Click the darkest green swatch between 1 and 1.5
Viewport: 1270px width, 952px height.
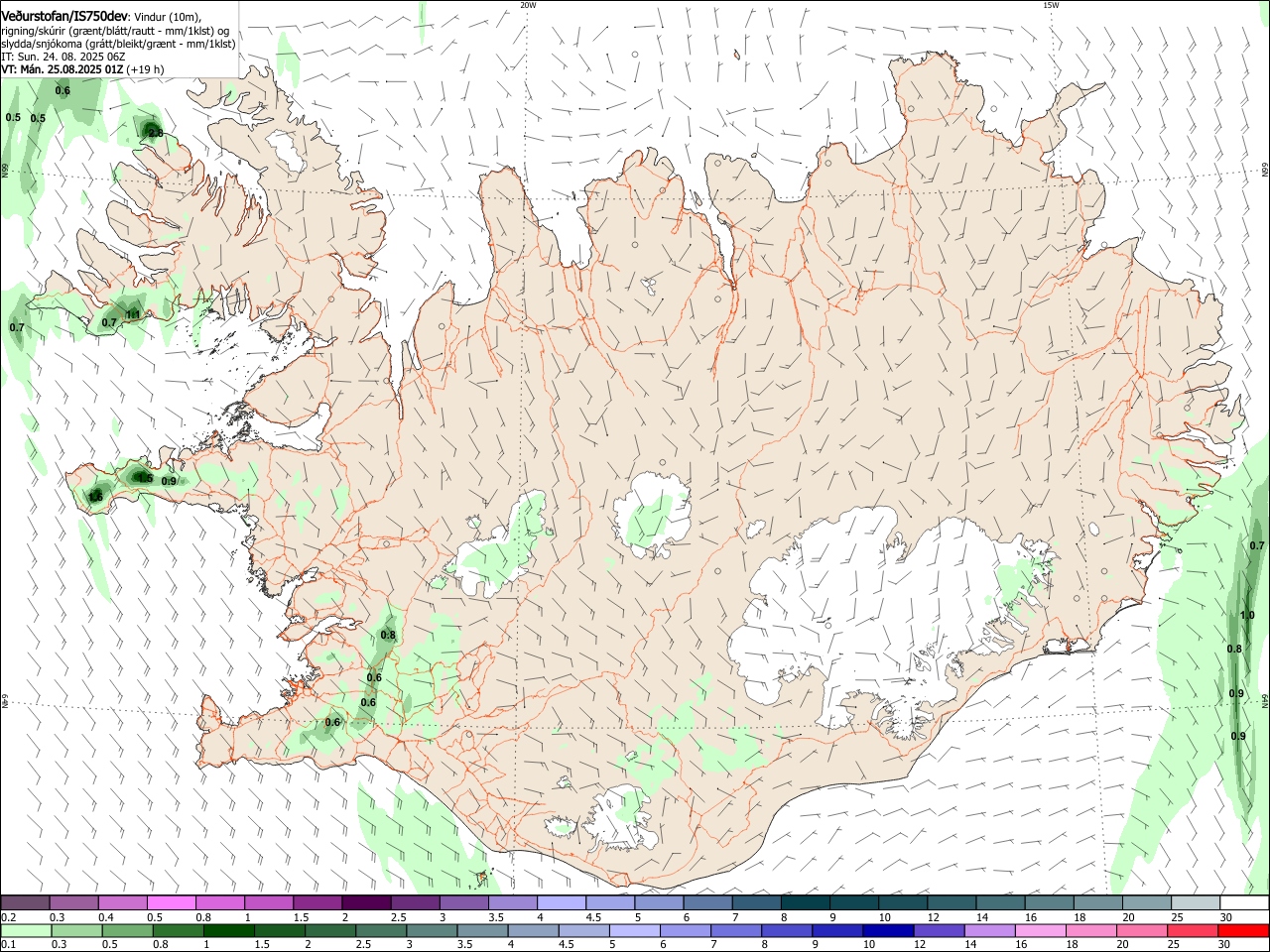point(228,930)
